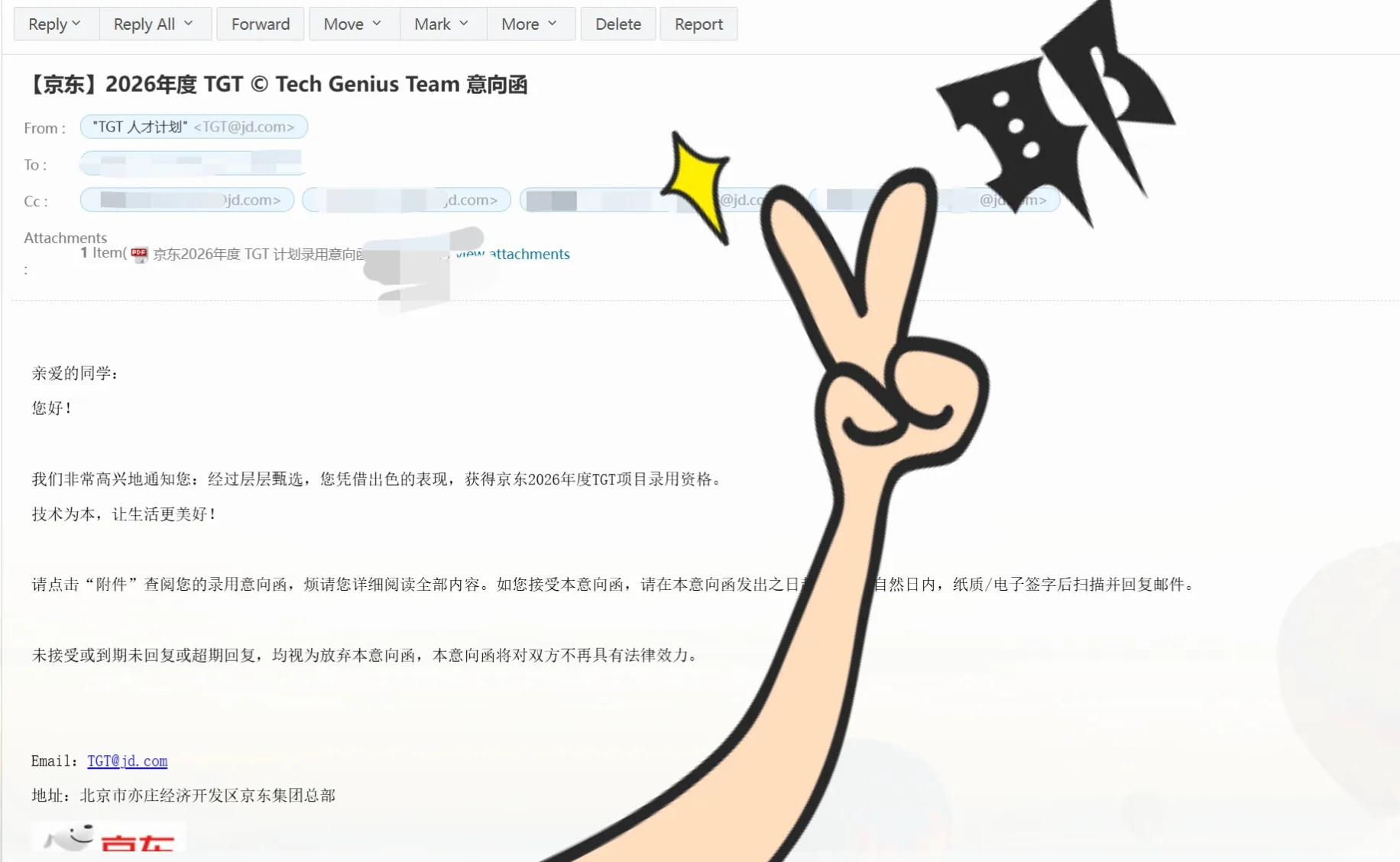
Task: Click the address line 北京市亦庄经济开发区
Action: 183,796
